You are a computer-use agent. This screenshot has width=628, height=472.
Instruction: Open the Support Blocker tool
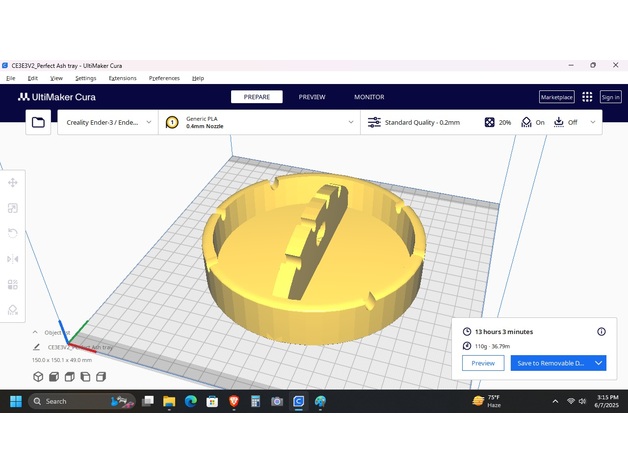(x=13, y=310)
